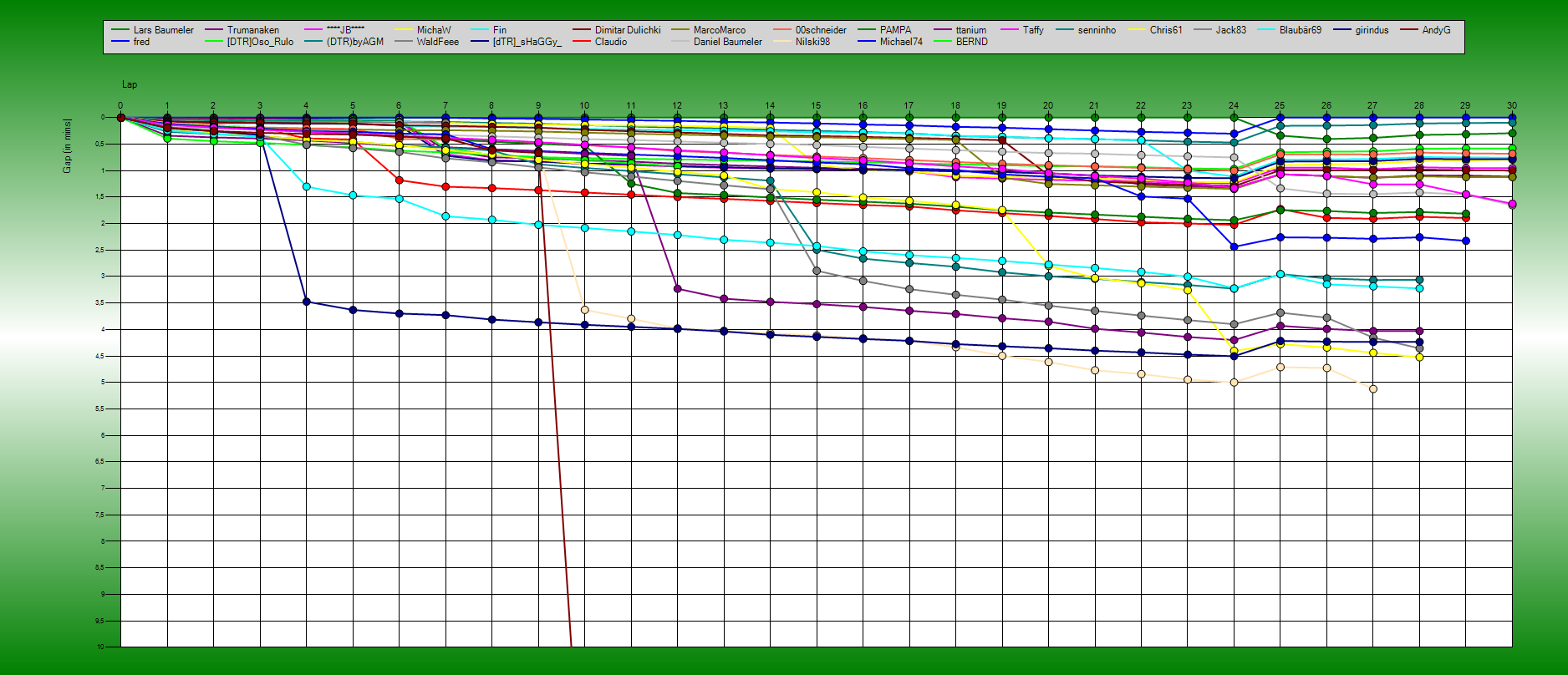1568x675 pixels.
Task: Click yellow data marker at lap 28
Action: pyautogui.click(x=1419, y=358)
